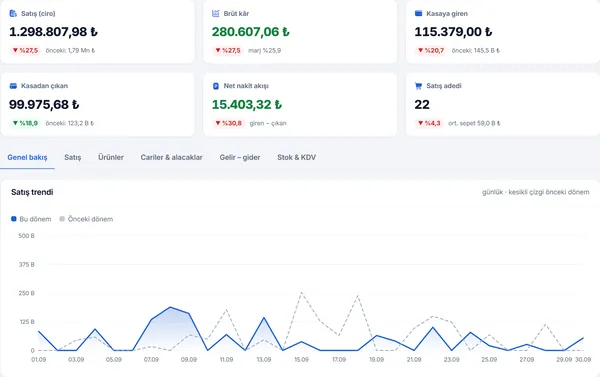Click the Satış (ciro) receipt icon
The width and height of the screenshot is (600, 377).
click(x=13, y=13)
